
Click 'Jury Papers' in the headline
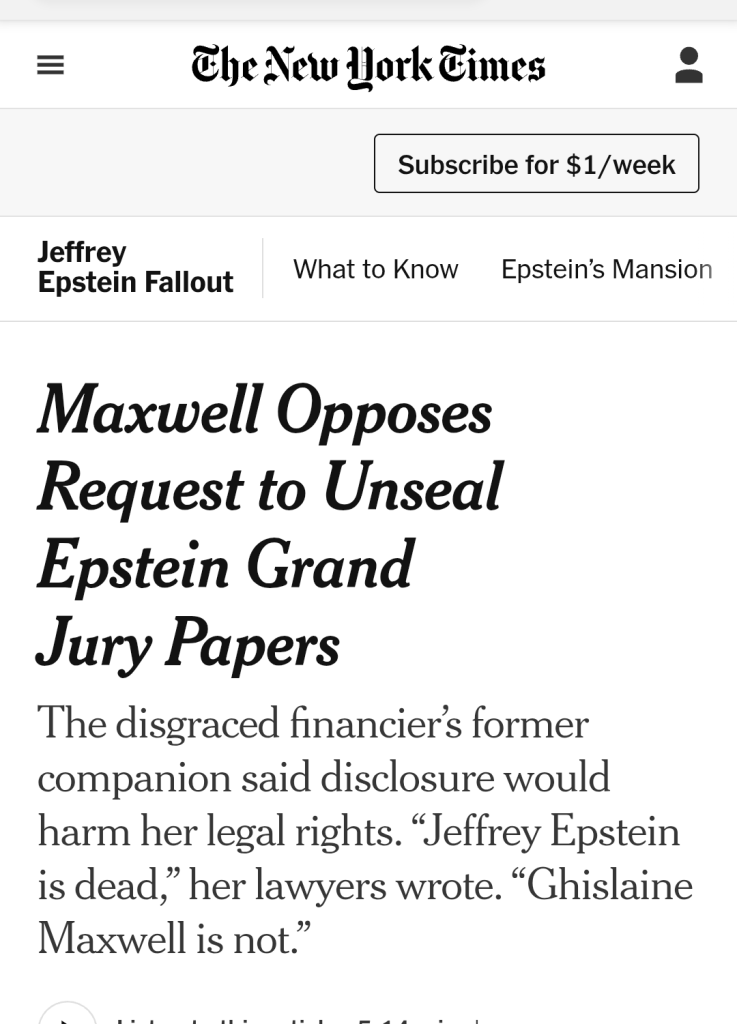(188, 642)
